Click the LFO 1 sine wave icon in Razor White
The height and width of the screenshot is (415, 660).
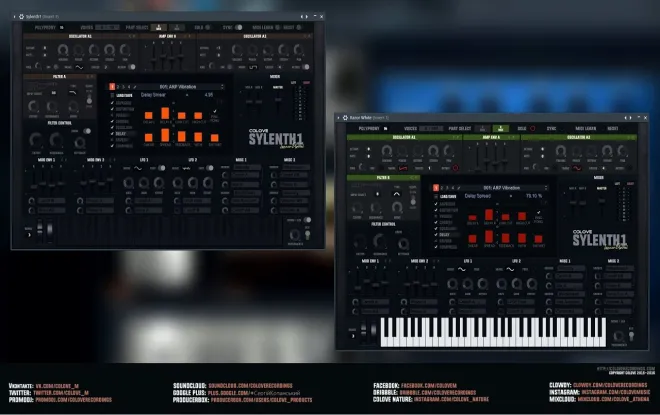point(462,269)
